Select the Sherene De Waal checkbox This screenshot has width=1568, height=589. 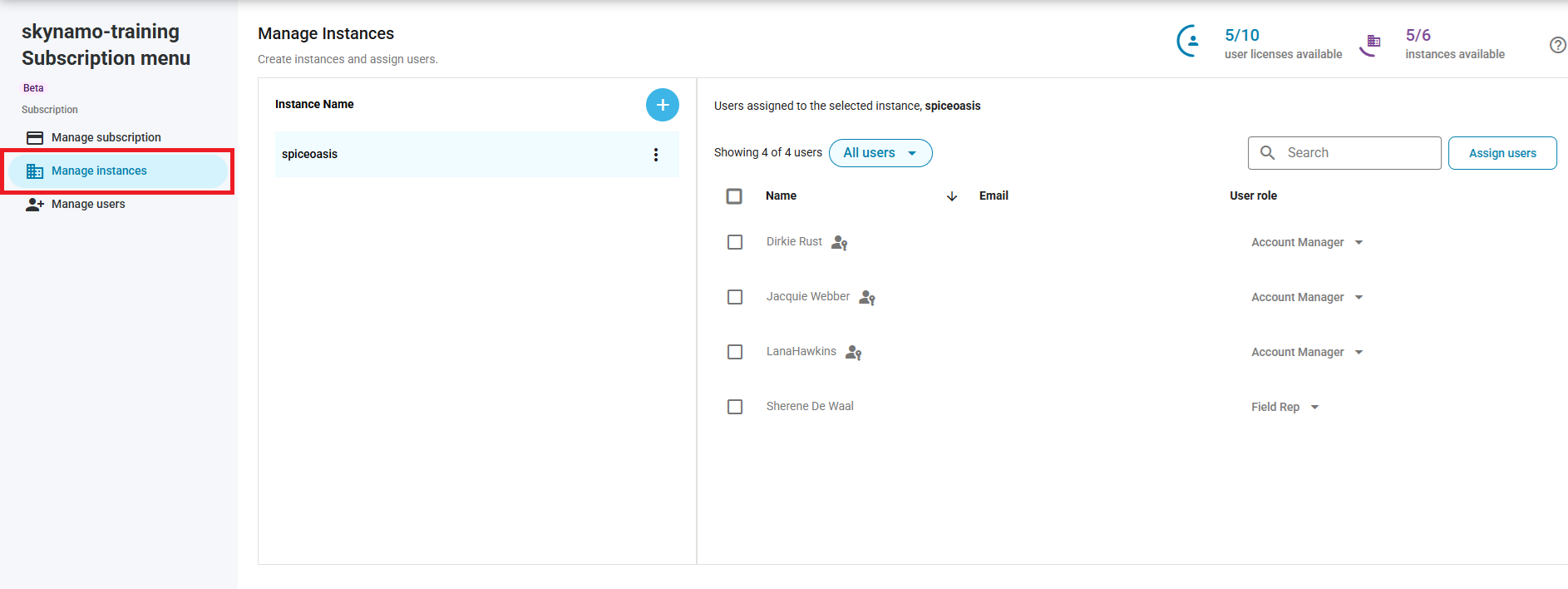click(x=735, y=407)
